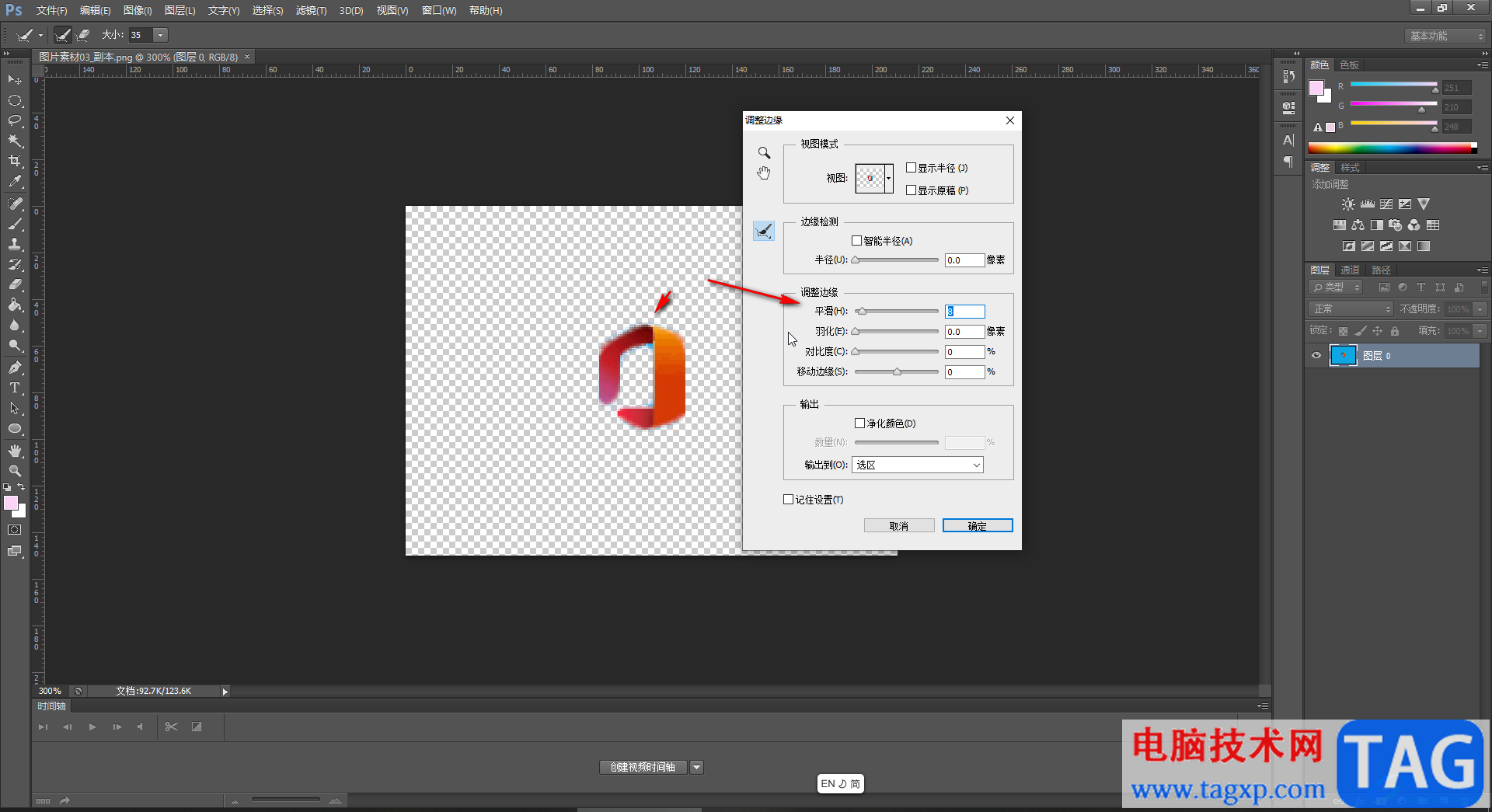Click the 取消 button
1492x812 pixels.
pyautogui.click(x=899, y=526)
